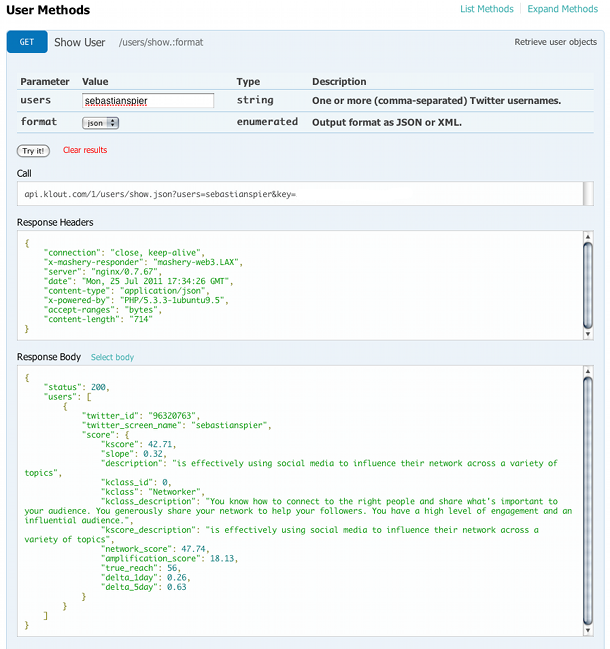The width and height of the screenshot is (610, 649).
Task: Click down arrow of Response Headers scrollbar
Action: tap(588, 334)
